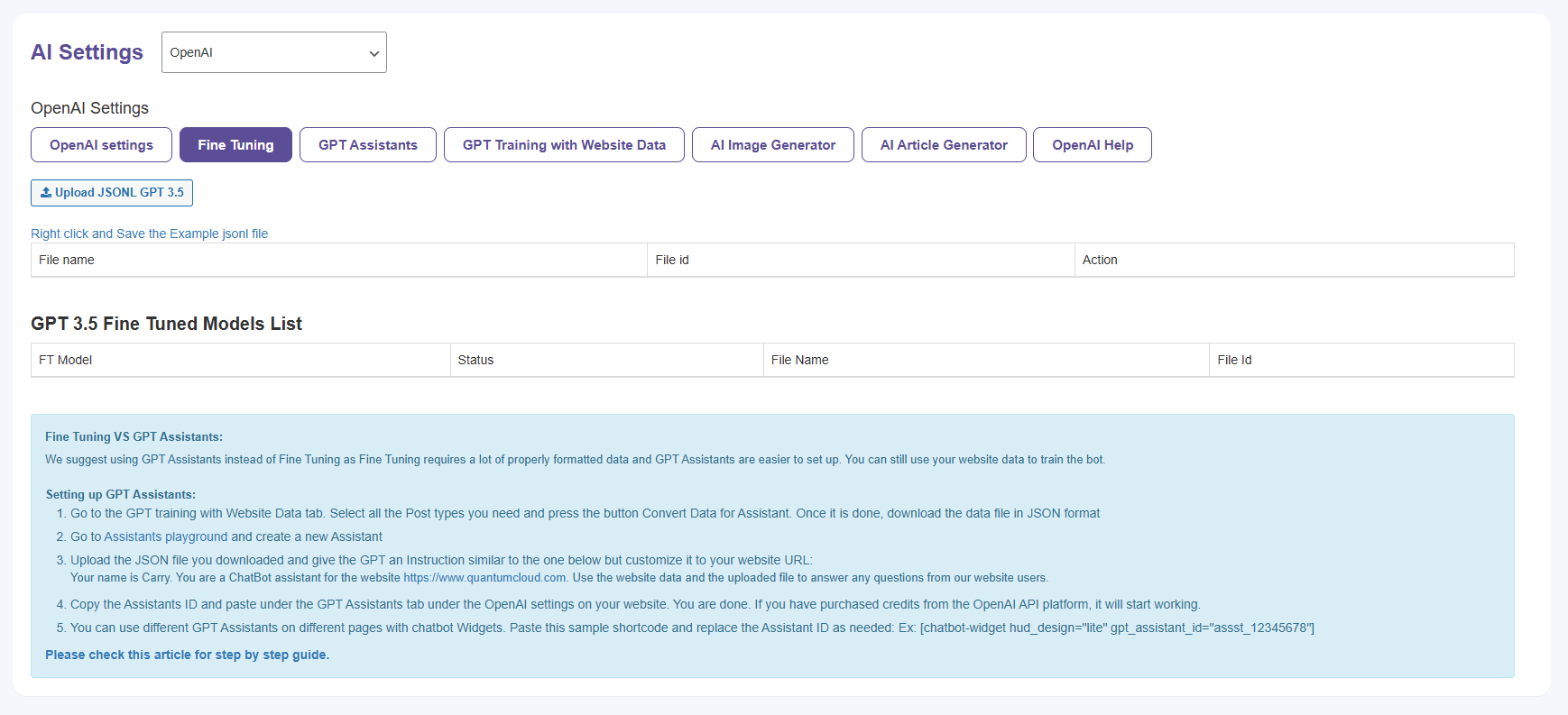
Task: Go to the AI Image Generator tab
Action: click(x=773, y=144)
